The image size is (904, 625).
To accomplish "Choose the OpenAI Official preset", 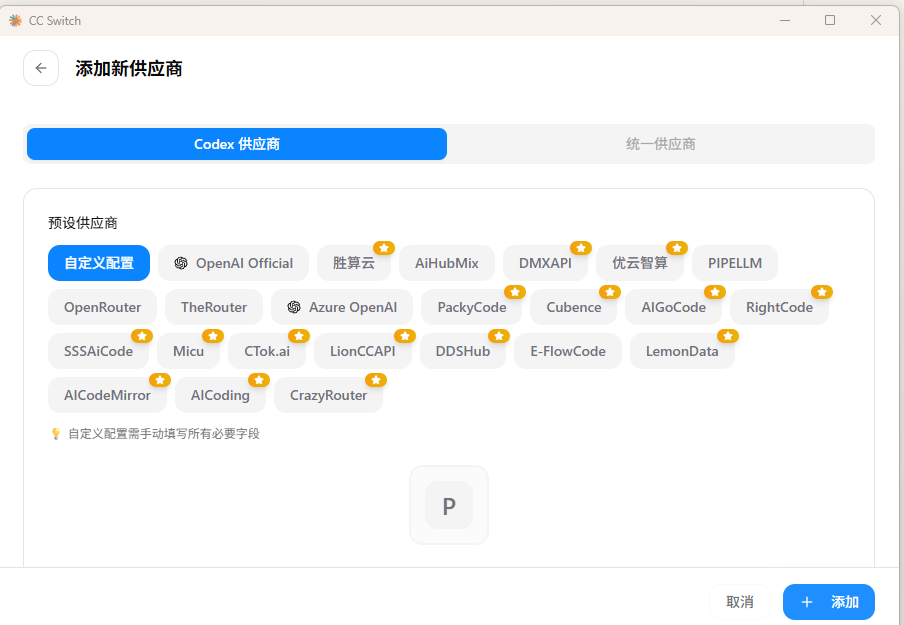I will (x=233, y=263).
